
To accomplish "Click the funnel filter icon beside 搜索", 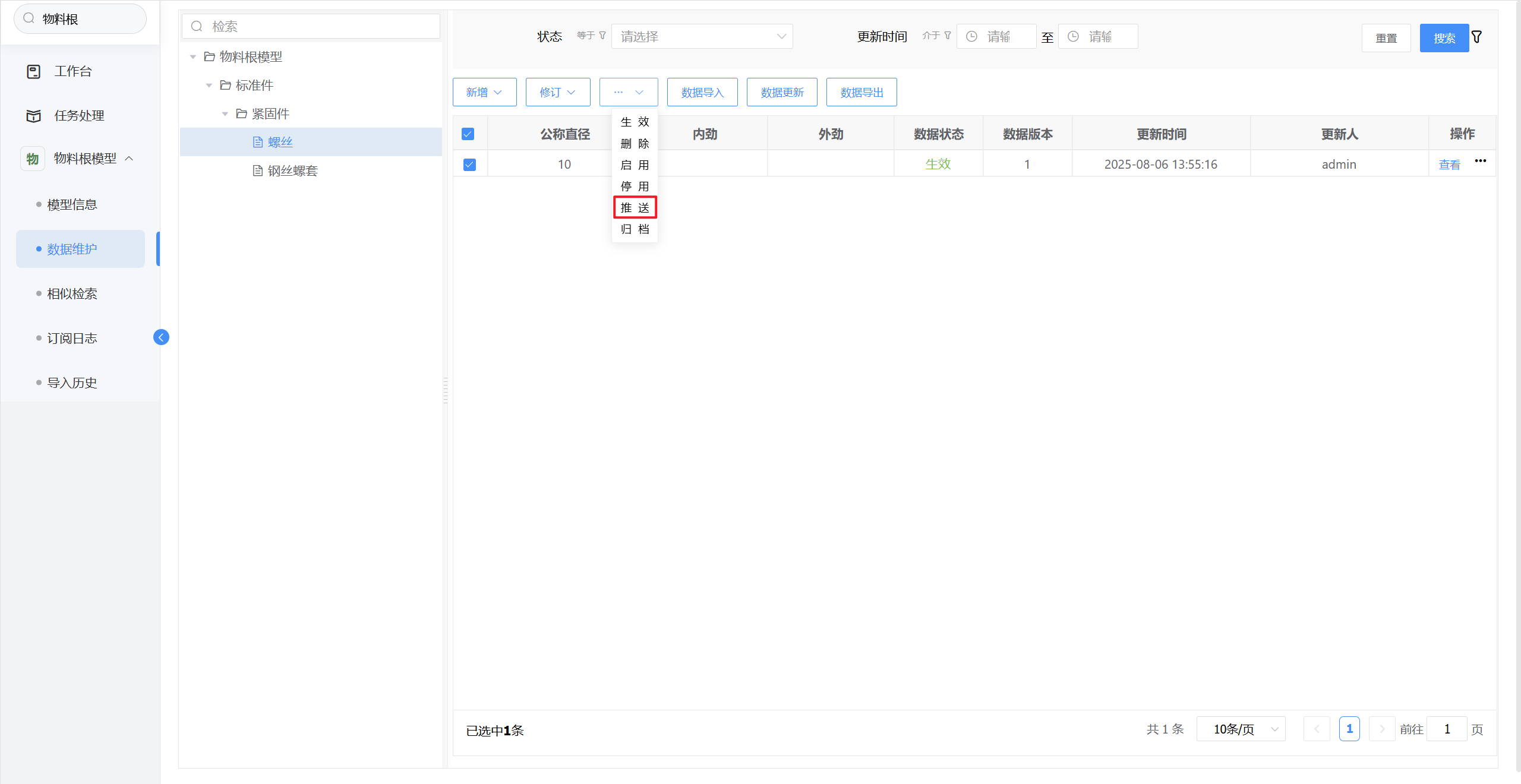I will tap(1476, 37).
